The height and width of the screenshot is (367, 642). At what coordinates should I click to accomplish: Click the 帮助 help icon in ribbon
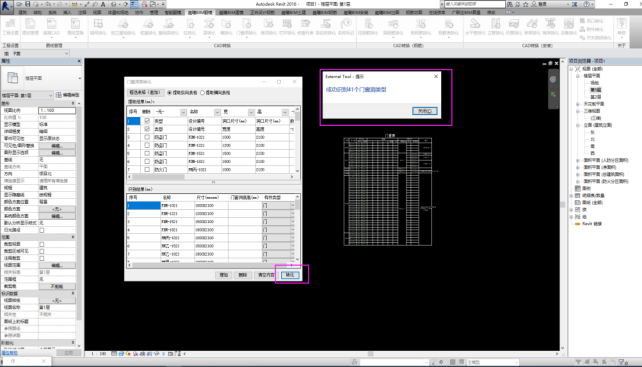click(x=622, y=27)
